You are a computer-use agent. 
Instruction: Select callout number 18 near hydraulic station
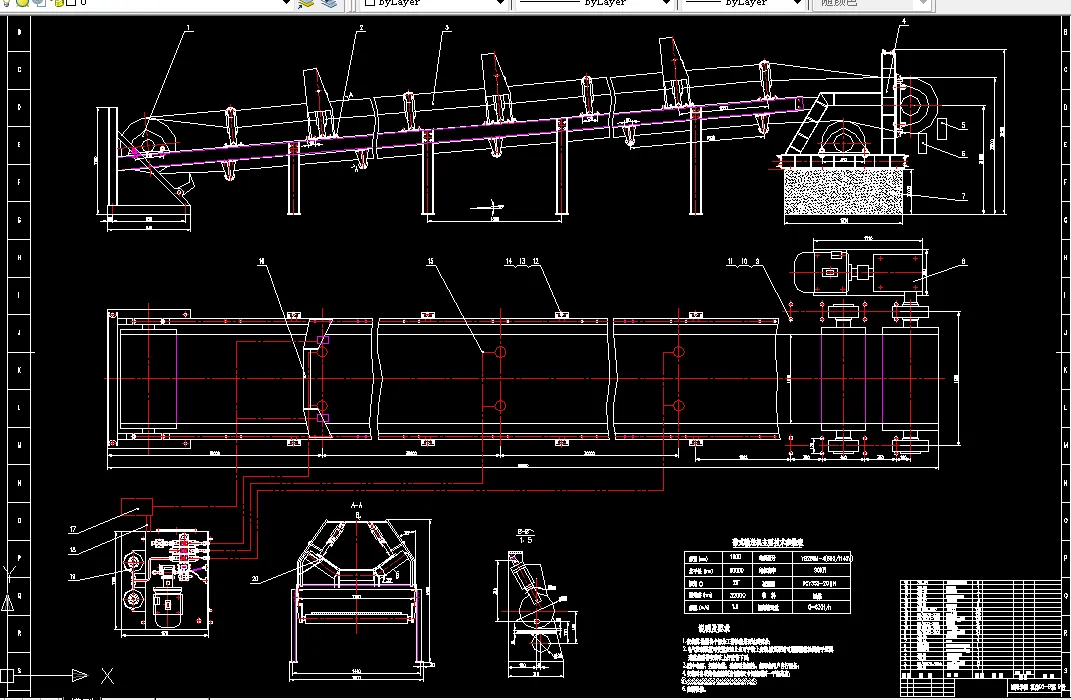tap(73, 550)
